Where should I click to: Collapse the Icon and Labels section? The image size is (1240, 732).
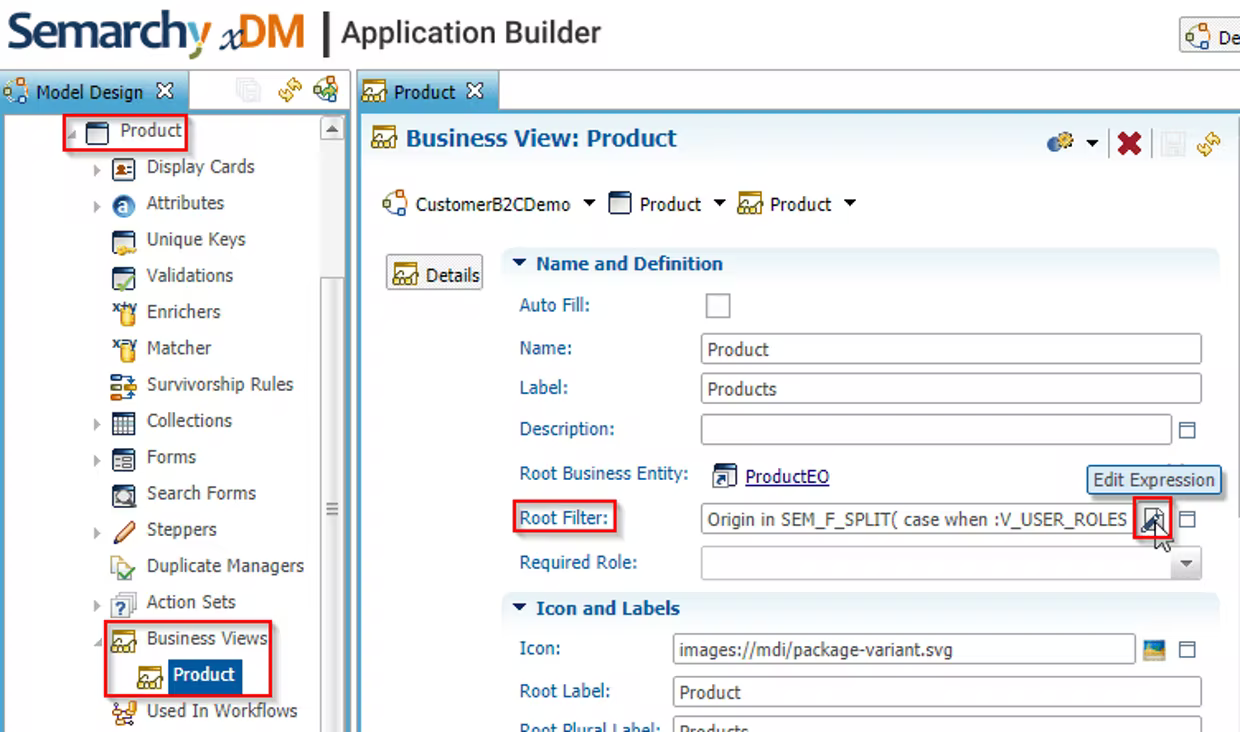519,608
